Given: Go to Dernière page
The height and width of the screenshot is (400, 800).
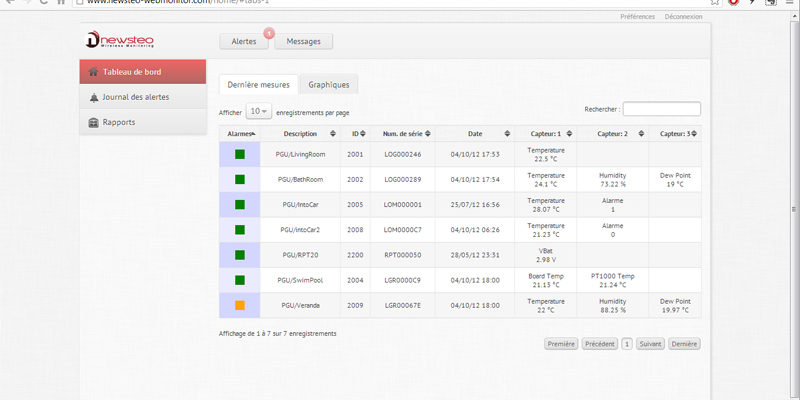Looking at the screenshot, I should (x=684, y=344).
